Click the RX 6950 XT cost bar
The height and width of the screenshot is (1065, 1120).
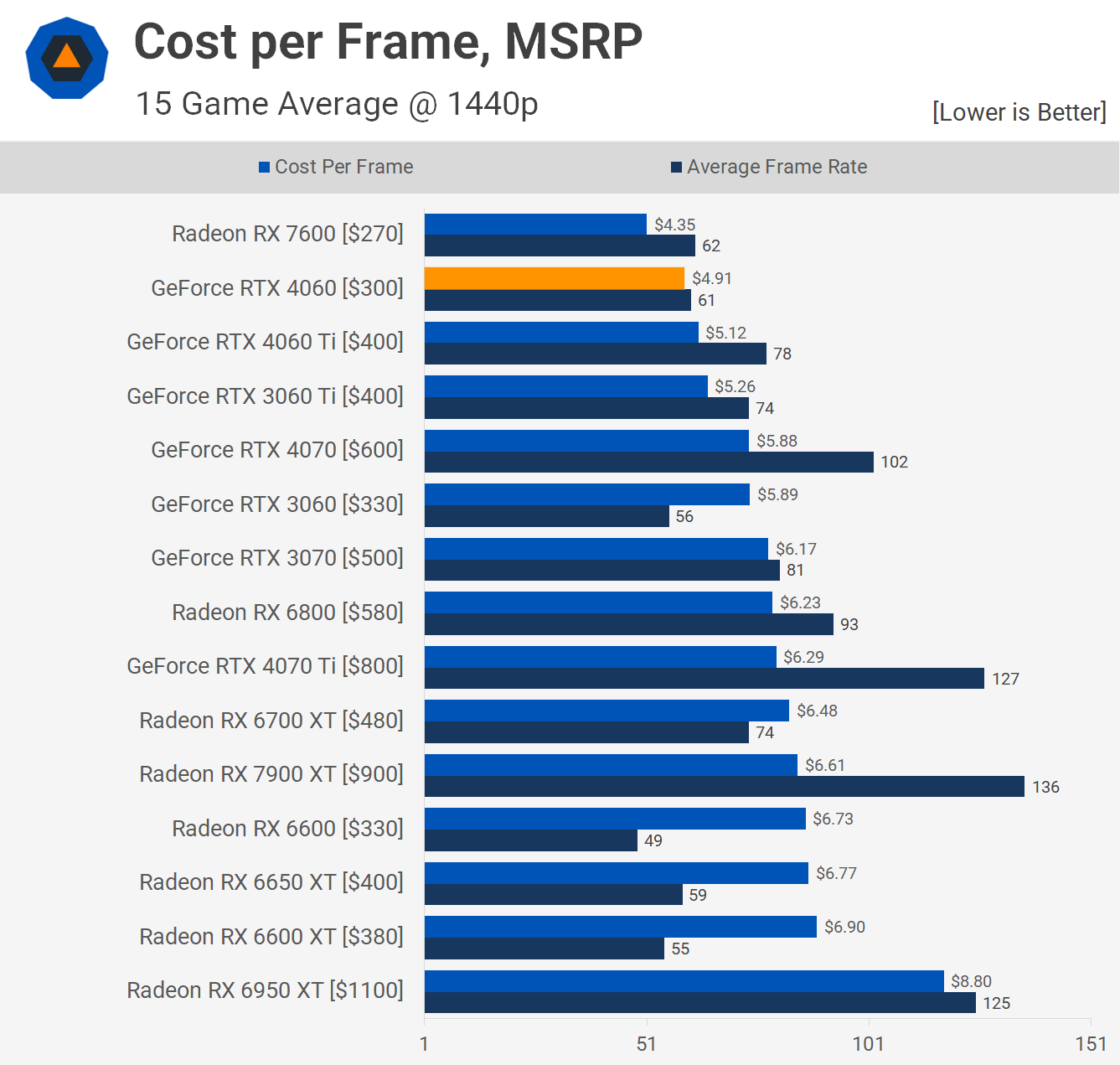(684, 981)
